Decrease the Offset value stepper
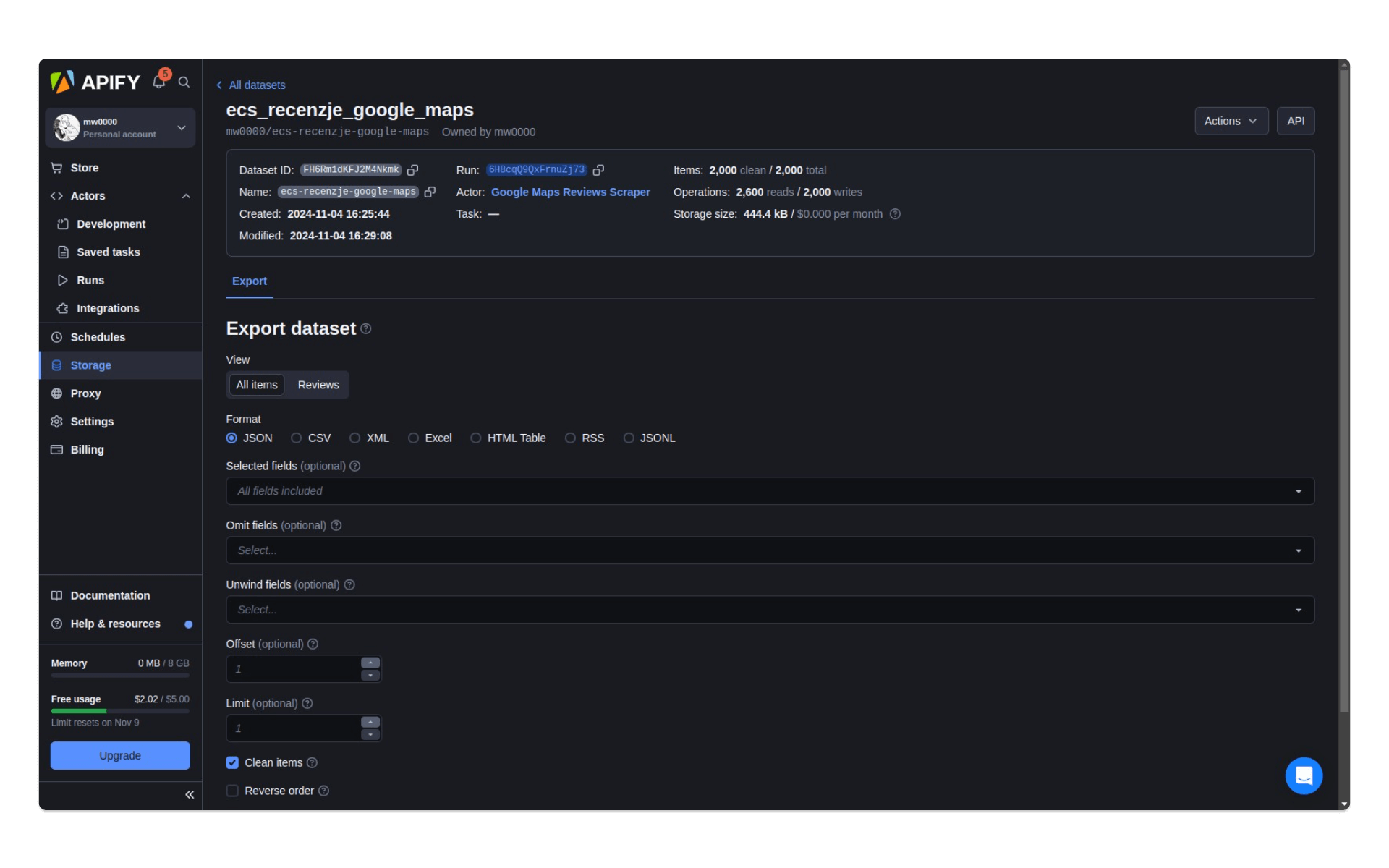The width and height of the screenshot is (1389, 868). (370, 676)
